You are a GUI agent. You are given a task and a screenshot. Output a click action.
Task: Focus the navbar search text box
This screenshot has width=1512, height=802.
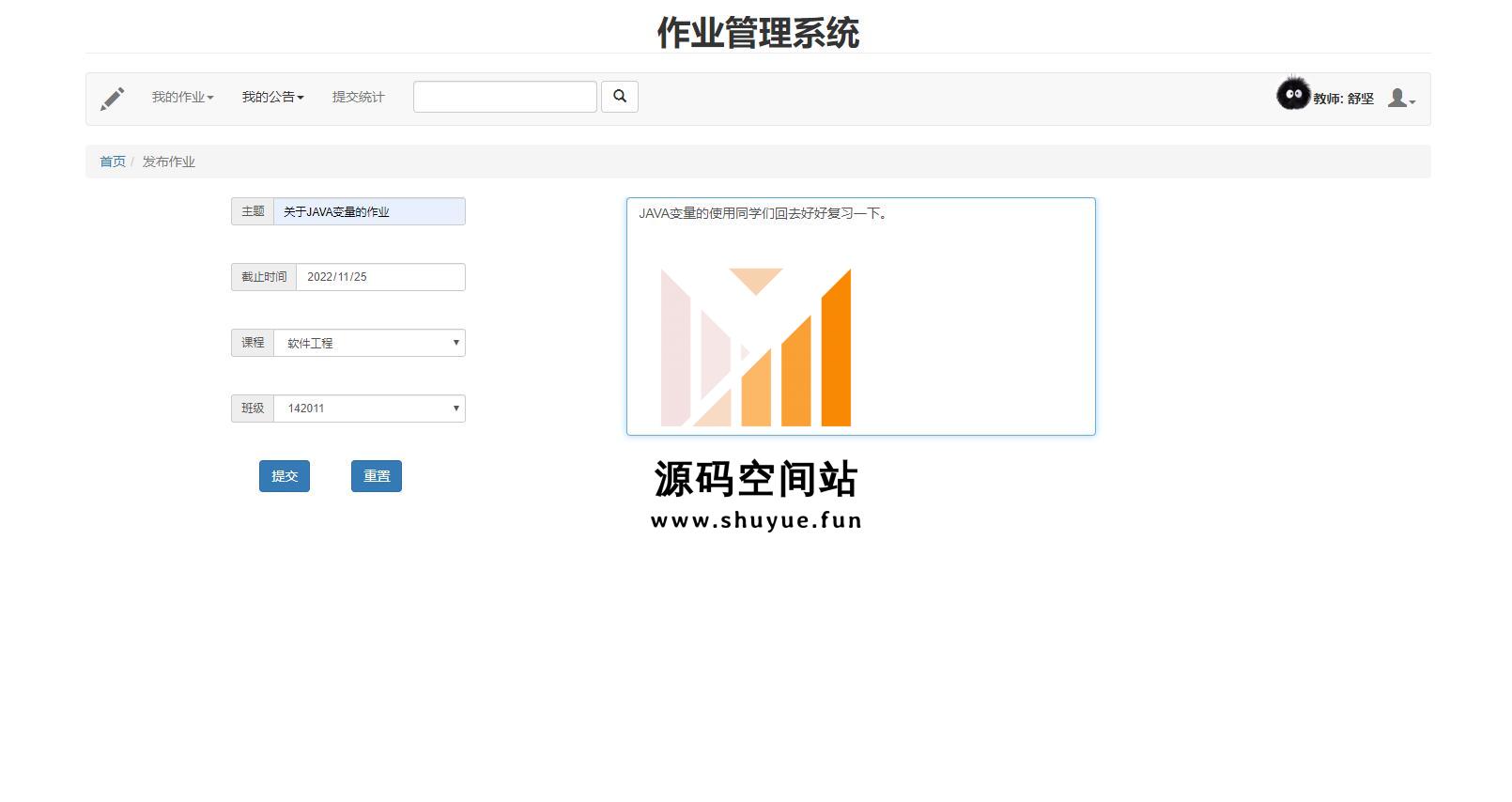[x=504, y=97]
